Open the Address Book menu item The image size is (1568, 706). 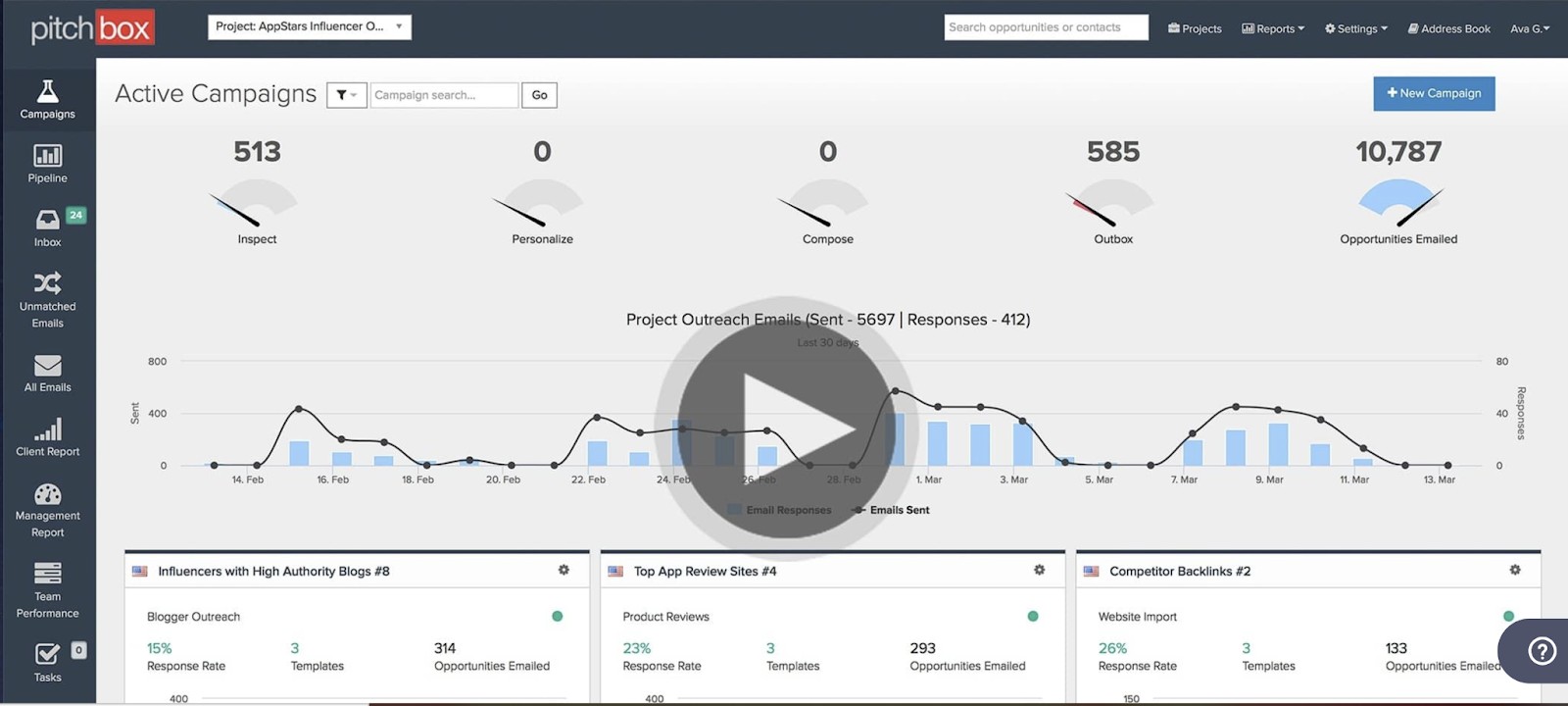(1449, 28)
